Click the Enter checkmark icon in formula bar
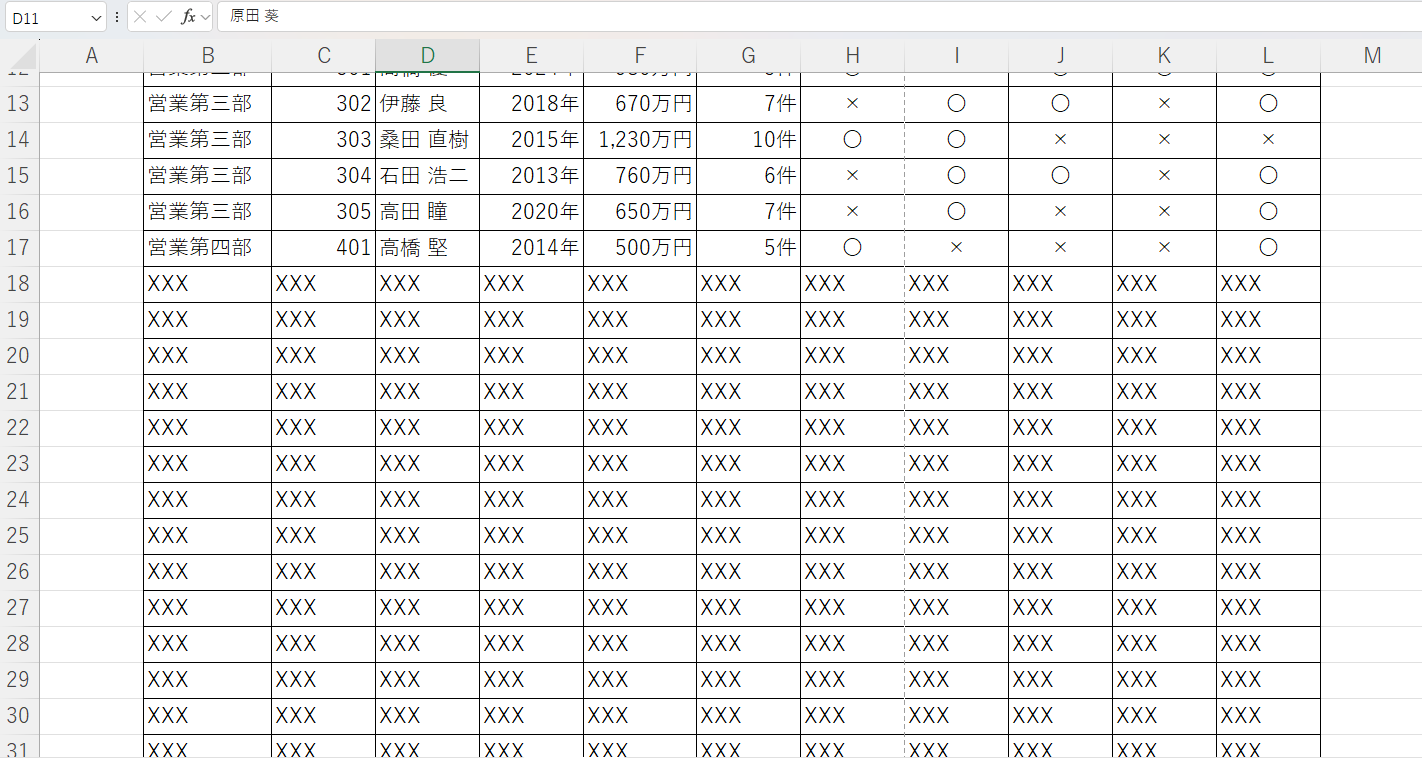Viewport: 1422px width, 758px height. tap(164, 17)
